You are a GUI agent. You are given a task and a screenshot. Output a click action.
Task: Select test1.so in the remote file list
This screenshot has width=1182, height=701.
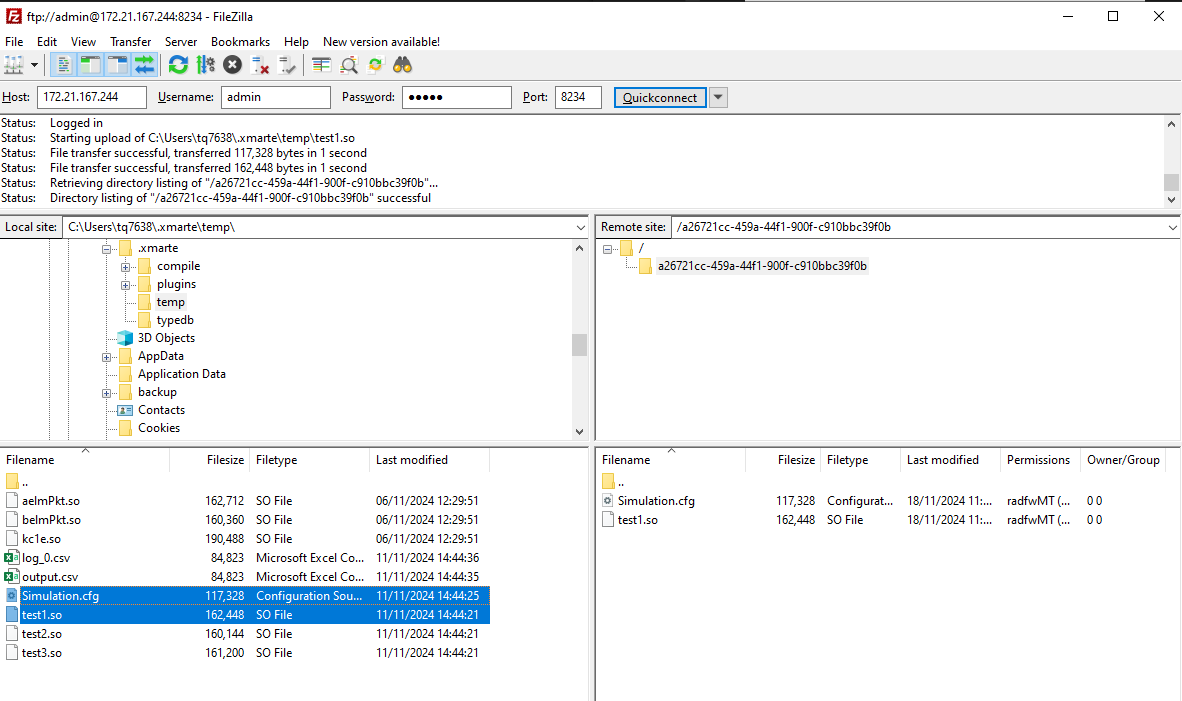tap(638, 519)
